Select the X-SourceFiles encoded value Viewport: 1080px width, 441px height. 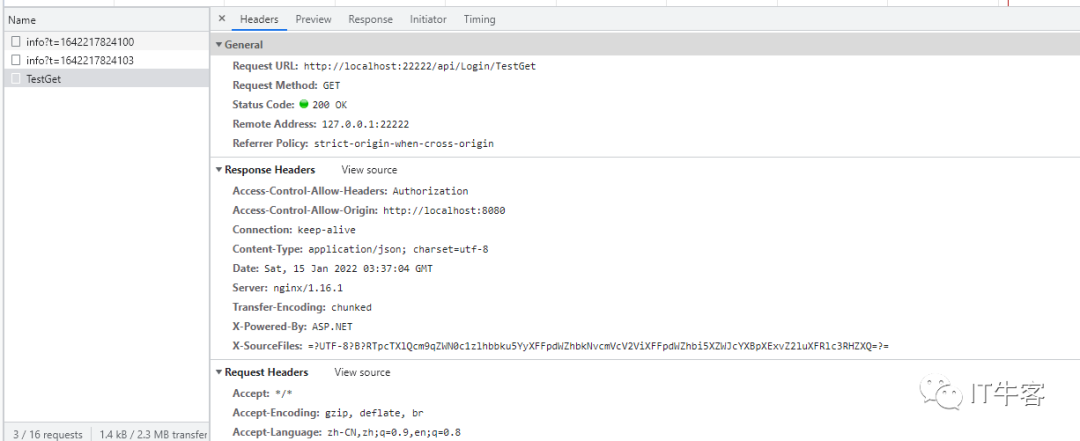[599, 345]
